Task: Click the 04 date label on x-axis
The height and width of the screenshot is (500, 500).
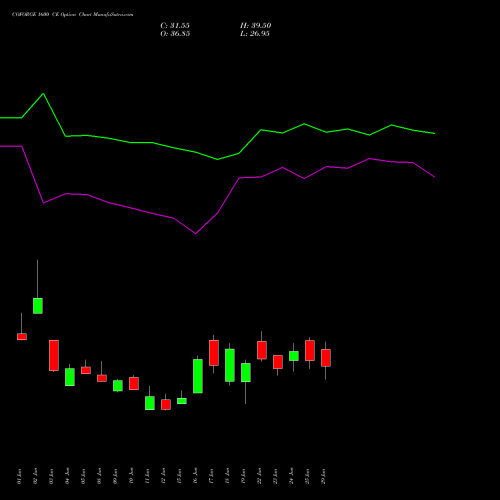Action: coord(67,476)
